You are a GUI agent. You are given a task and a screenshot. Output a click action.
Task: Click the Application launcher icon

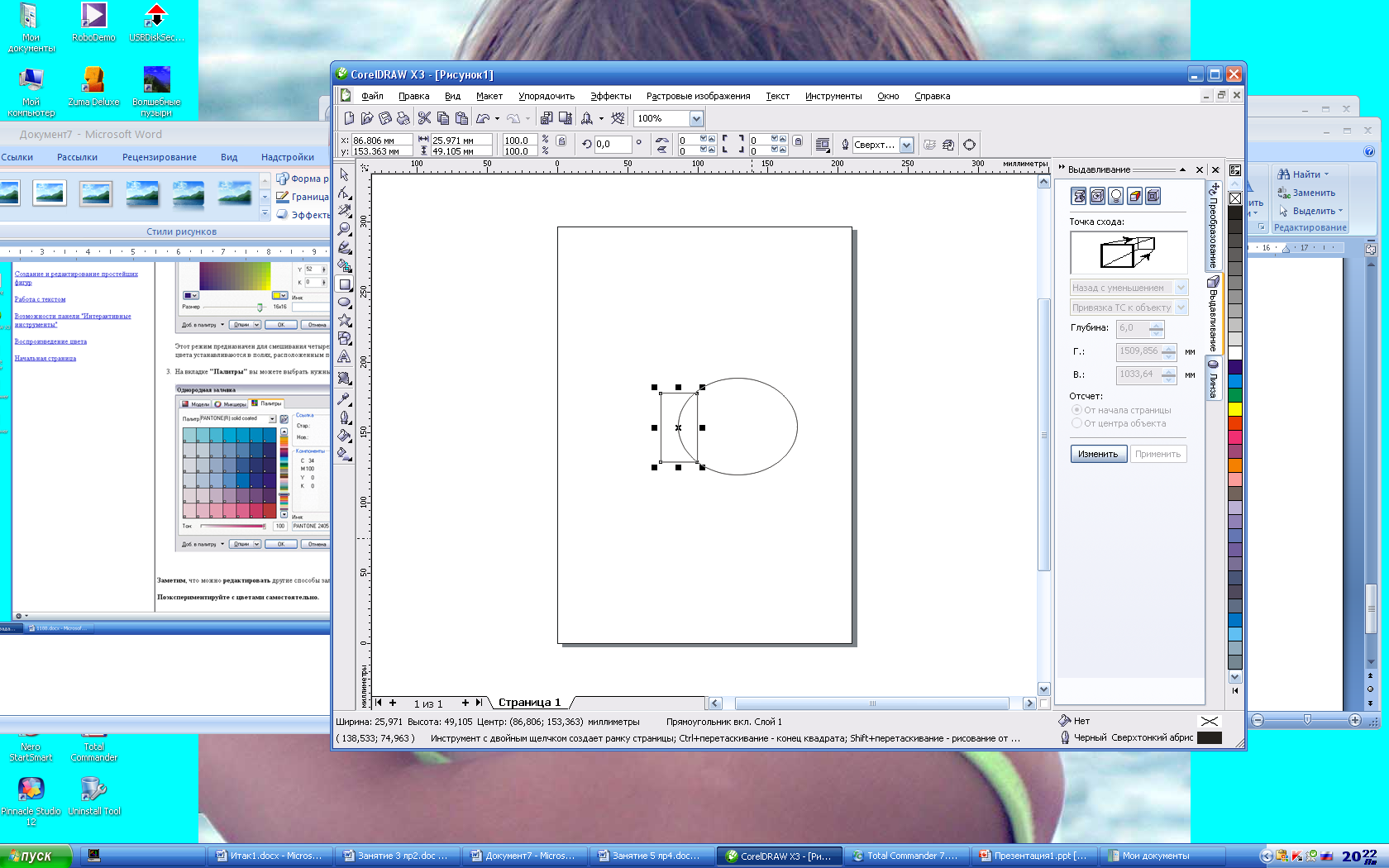pos(587,118)
